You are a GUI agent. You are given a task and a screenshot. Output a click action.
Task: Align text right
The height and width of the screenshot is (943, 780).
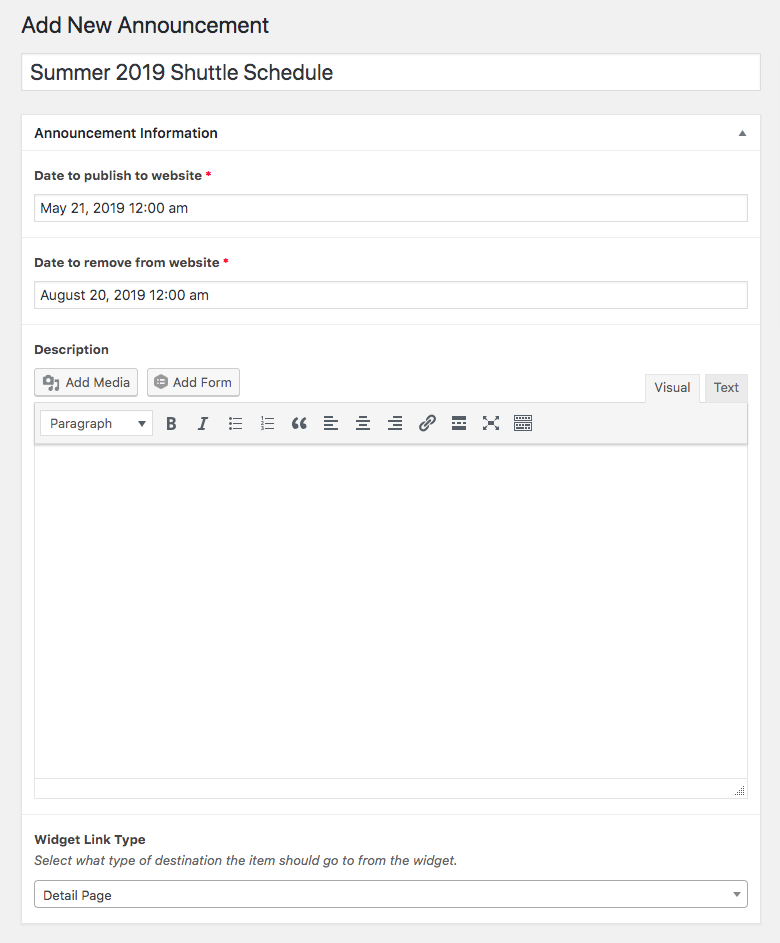tap(395, 423)
